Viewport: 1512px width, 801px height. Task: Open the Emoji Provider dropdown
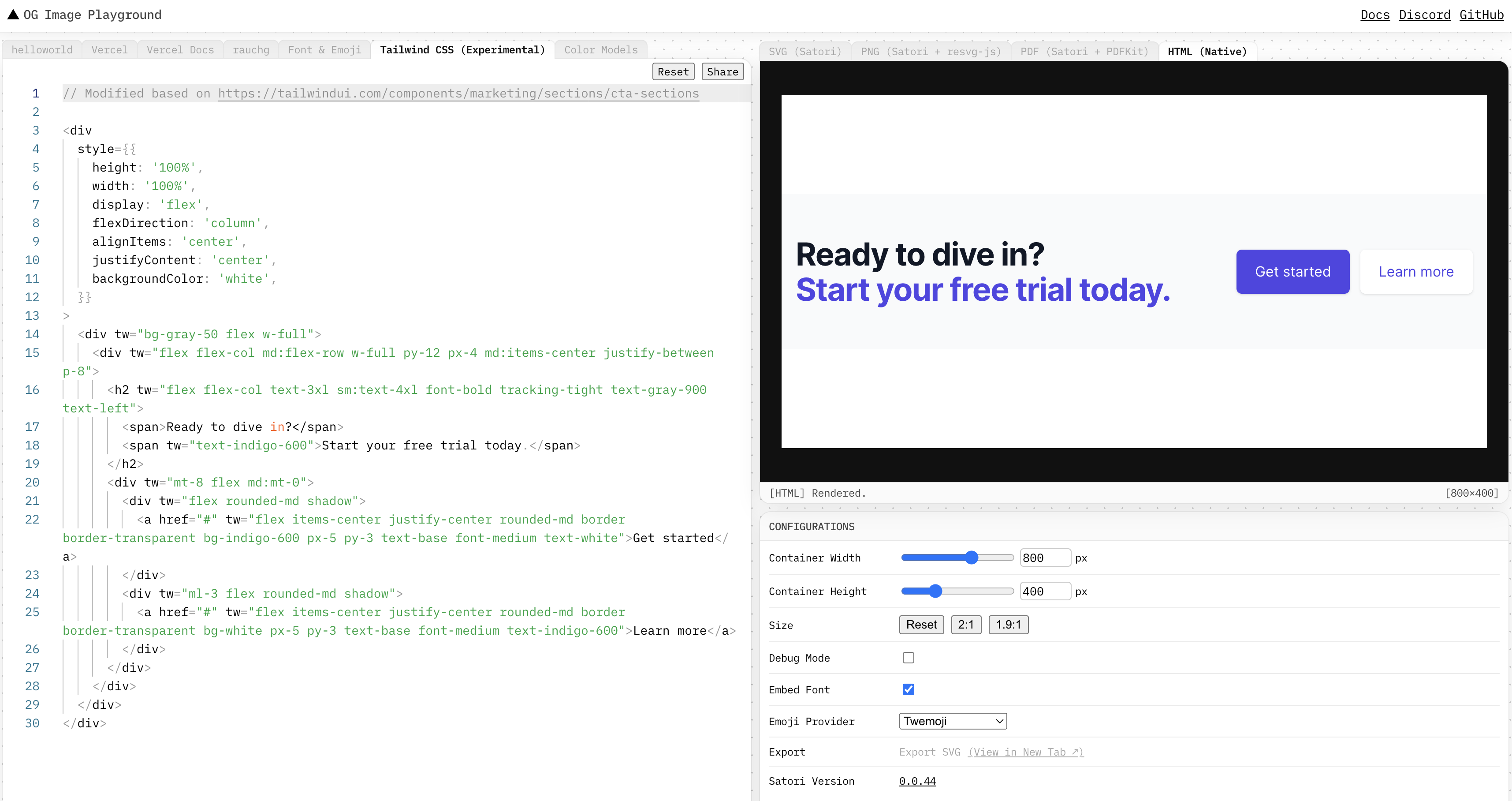click(952, 721)
